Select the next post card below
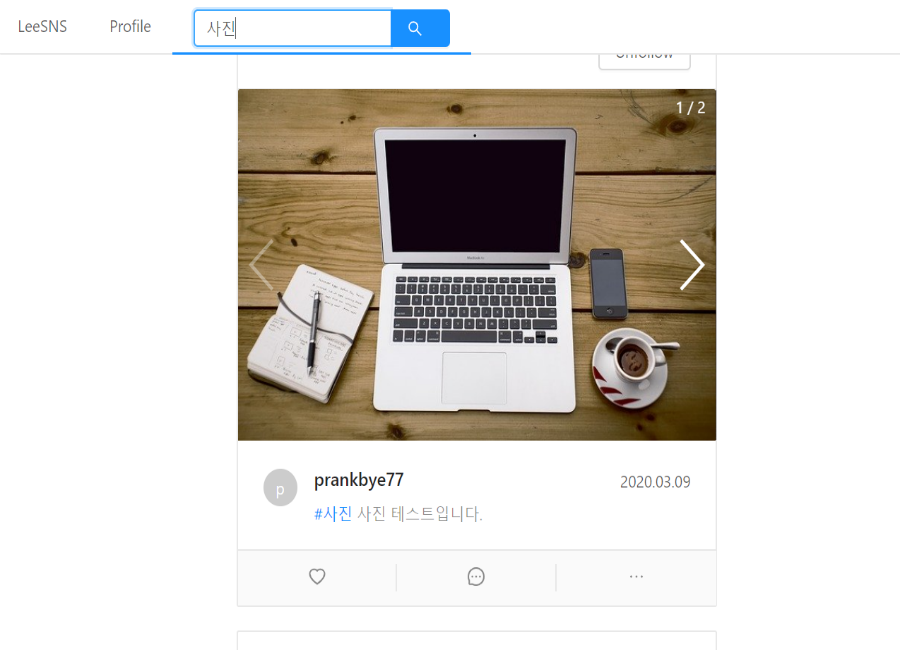The image size is (900, 650). coord(477,641)
